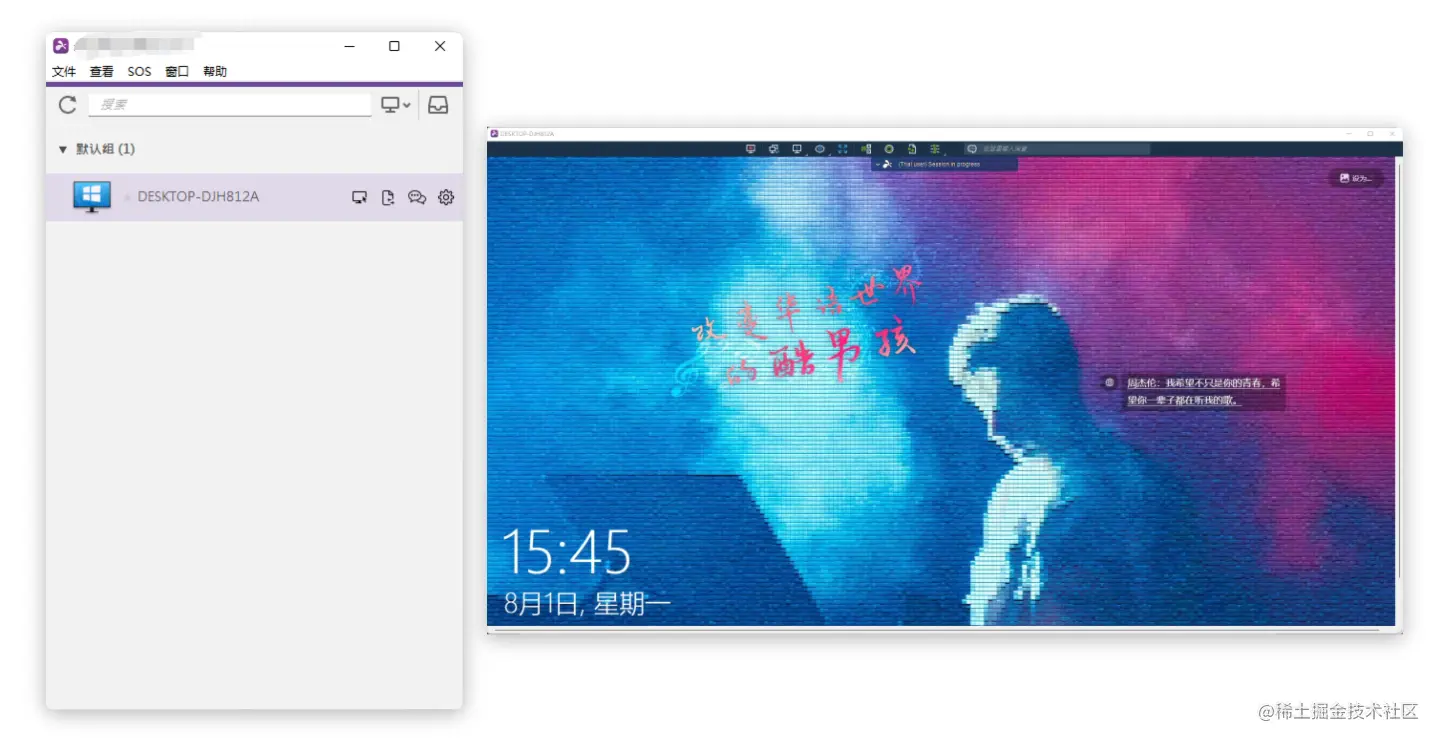Click the 设为... button on the remote desktop

pyautogui.click(x=1356, y=178)
